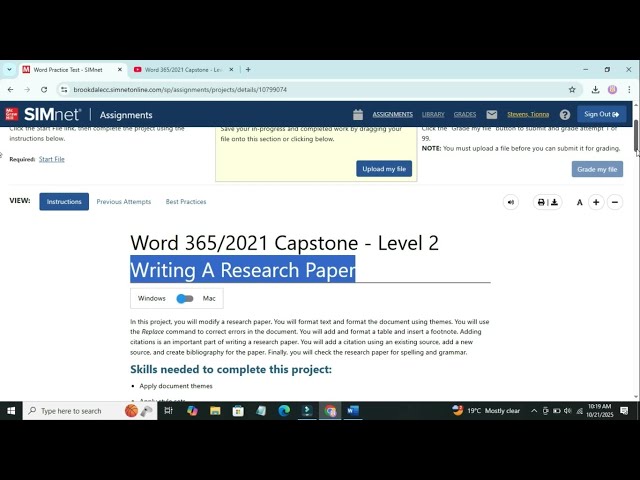The image size is (640, 480).
Task: Decrease text size with minus icon
Action: (x=615, y=202)
